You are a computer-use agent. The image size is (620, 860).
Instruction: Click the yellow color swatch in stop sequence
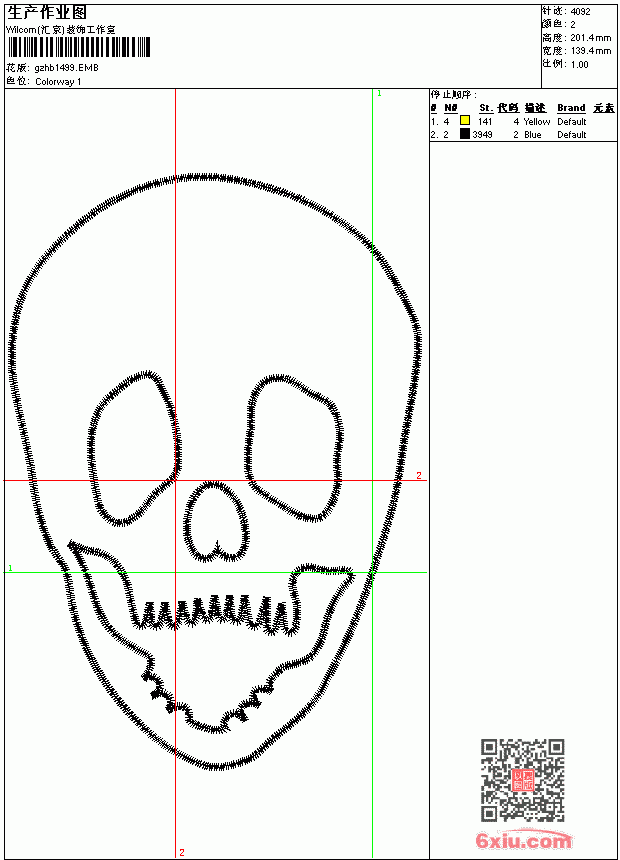(x=465, y=120)
